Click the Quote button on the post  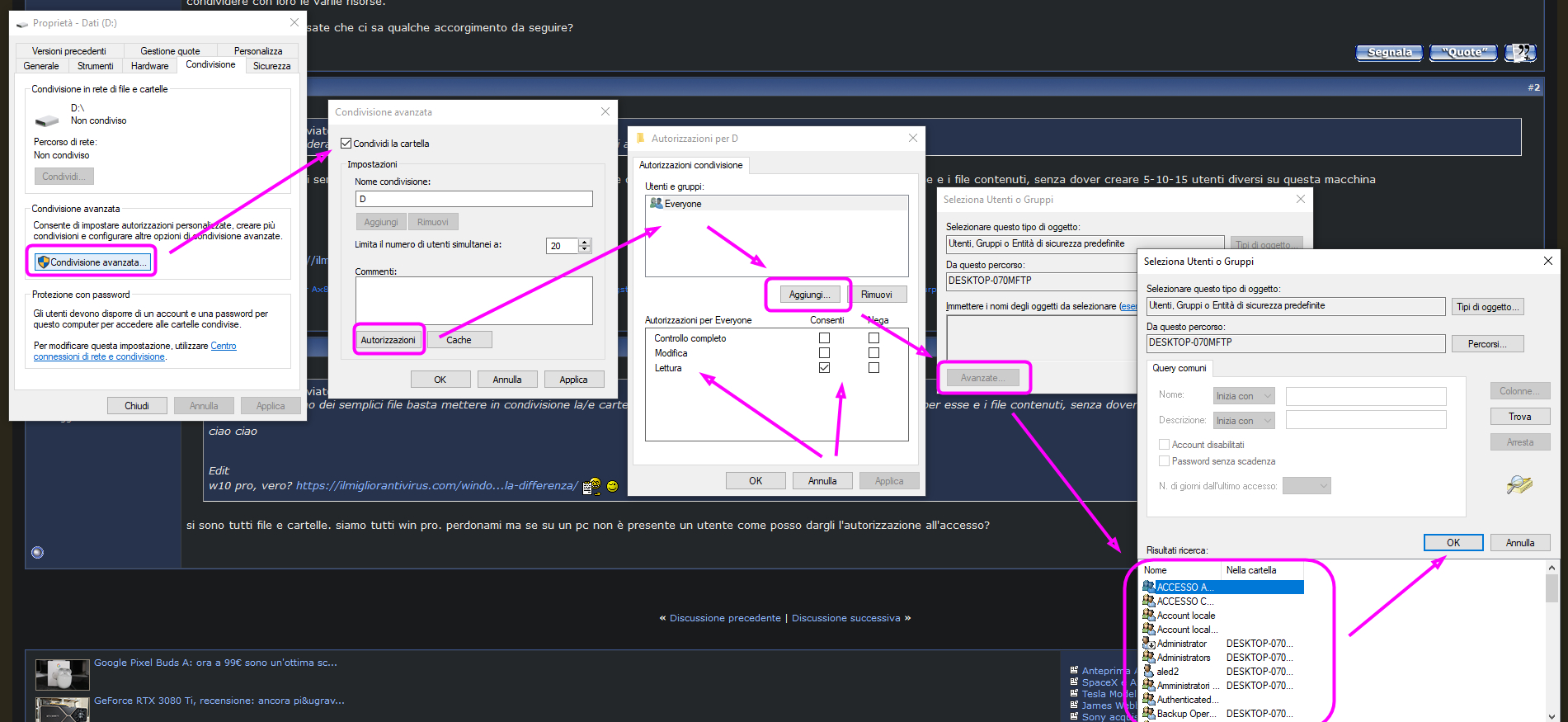pyautogui.click(x=1463, y=52)
